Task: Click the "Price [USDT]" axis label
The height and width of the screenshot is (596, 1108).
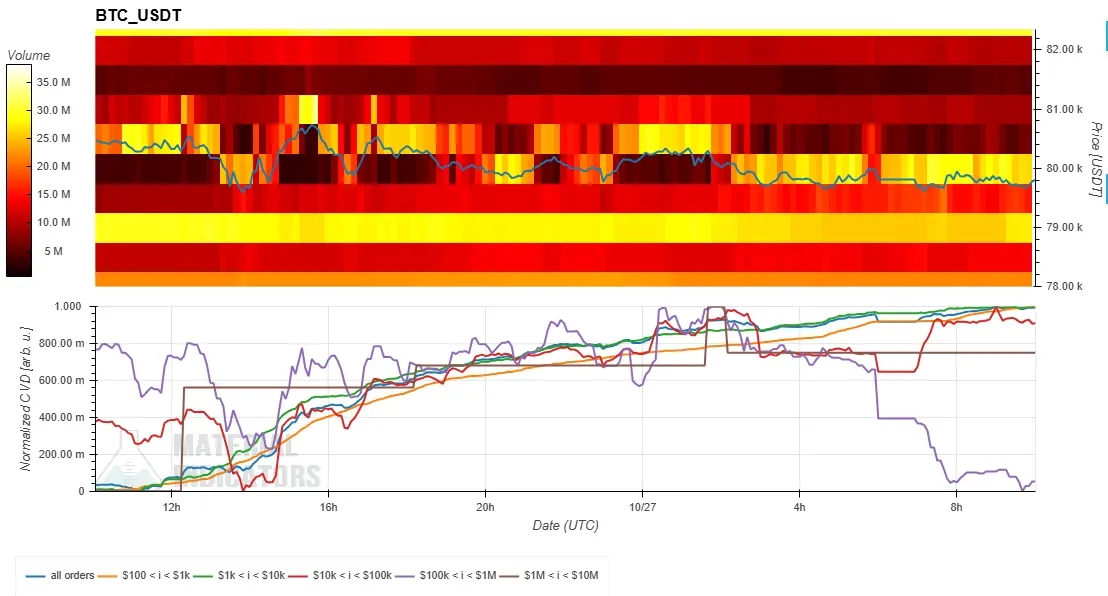Action: coord(1095,160)
